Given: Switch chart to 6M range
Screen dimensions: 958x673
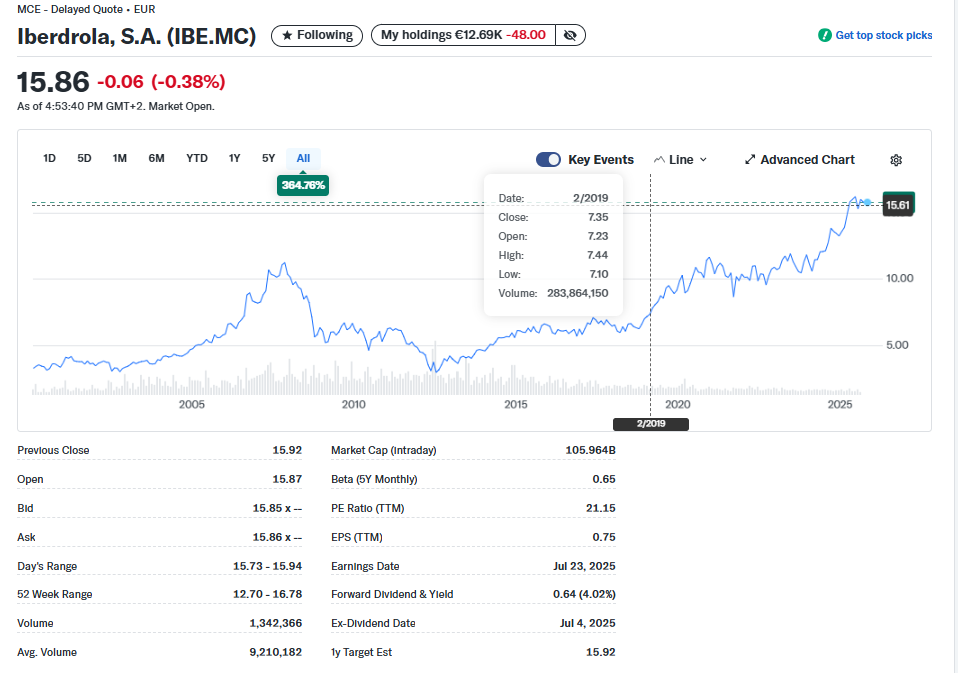Looking at the screenshot, I should [156, 159].
